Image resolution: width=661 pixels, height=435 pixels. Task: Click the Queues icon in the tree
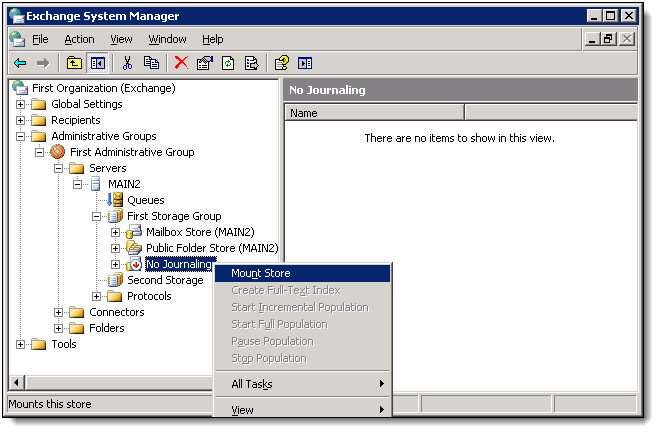pos(115,199)
